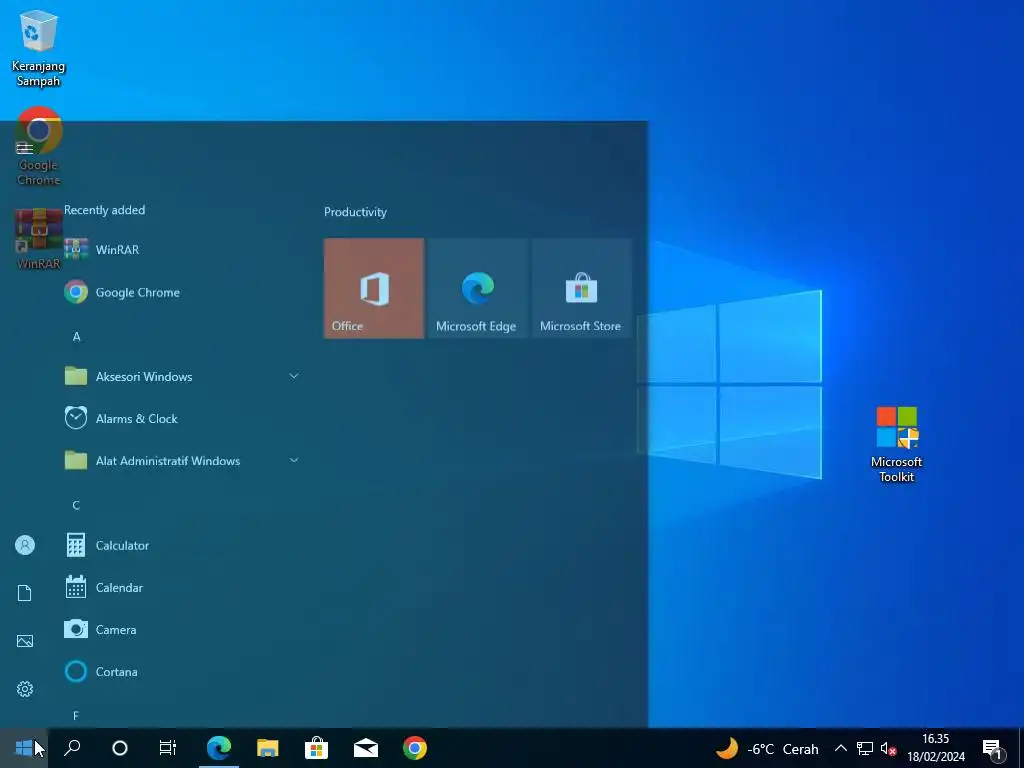
Task: Open Google Chrome from taskbar
Action: pyautogui.click(x=415, y=748)
